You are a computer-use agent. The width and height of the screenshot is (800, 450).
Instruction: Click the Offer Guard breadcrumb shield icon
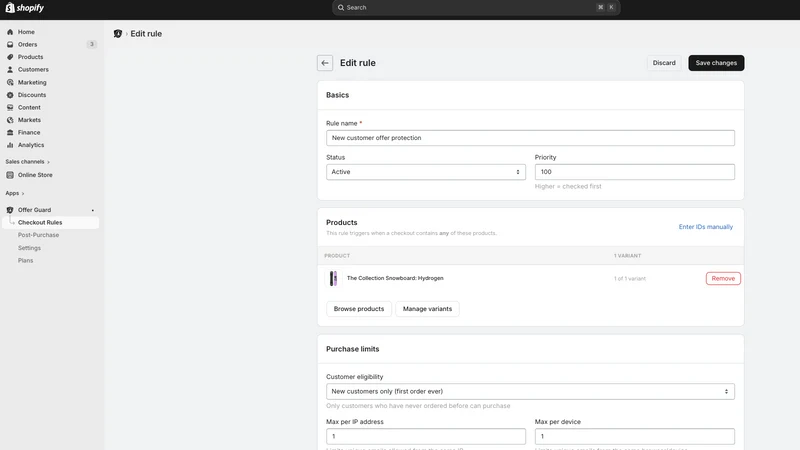[x=118, y=34]
